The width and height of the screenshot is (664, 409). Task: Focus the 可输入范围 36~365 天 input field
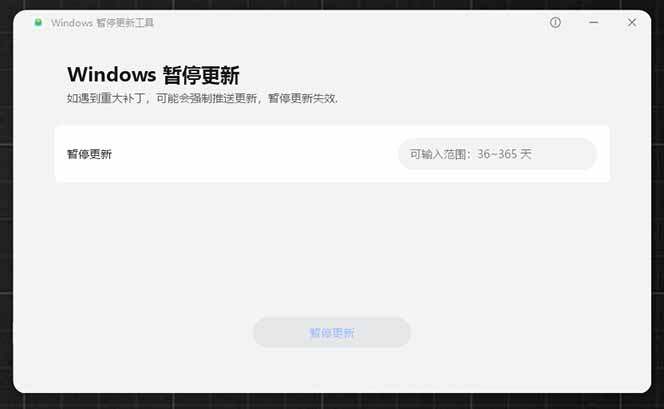(x=498, y=154)
